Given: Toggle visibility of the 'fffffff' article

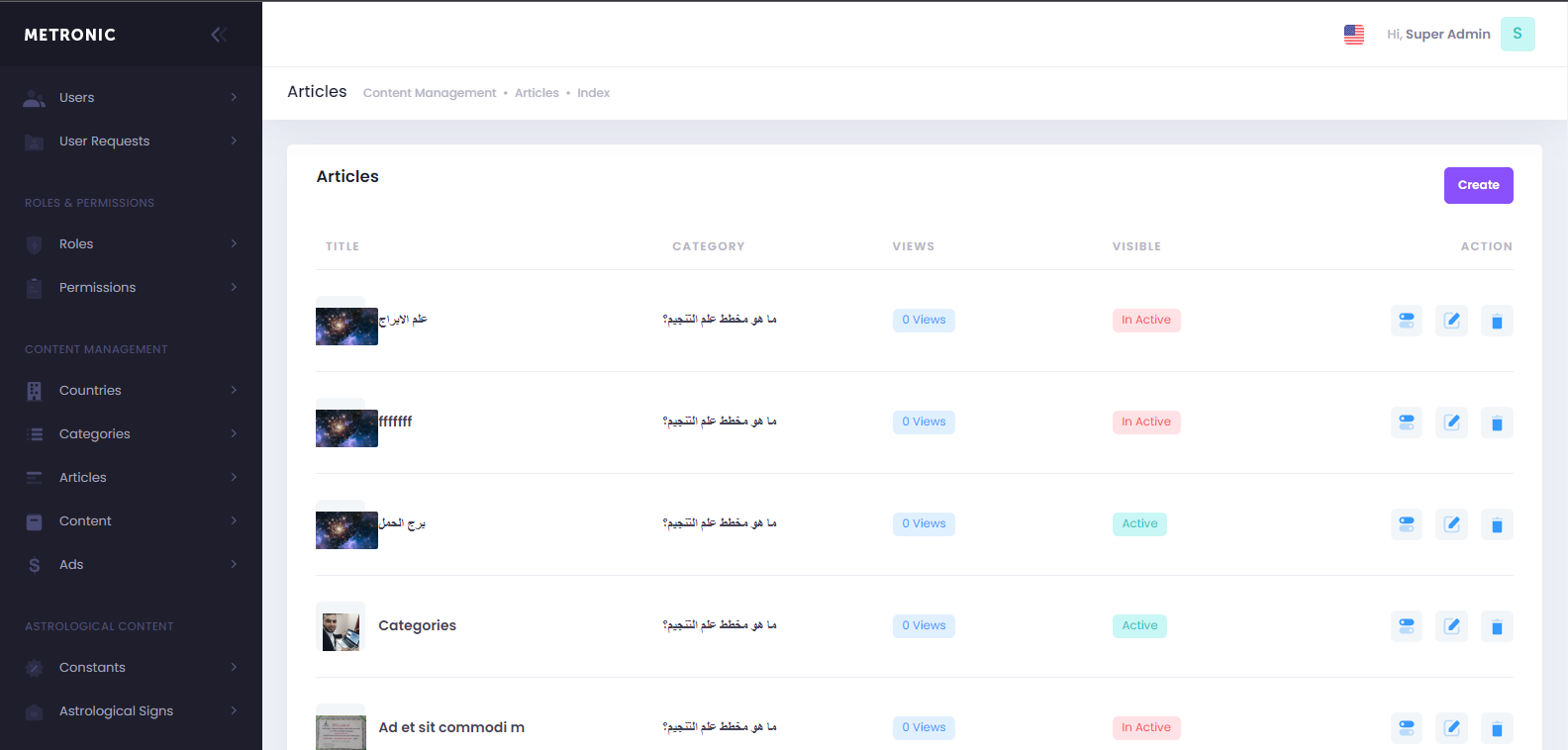Looking at the screenshot, I should point(1406,422).
